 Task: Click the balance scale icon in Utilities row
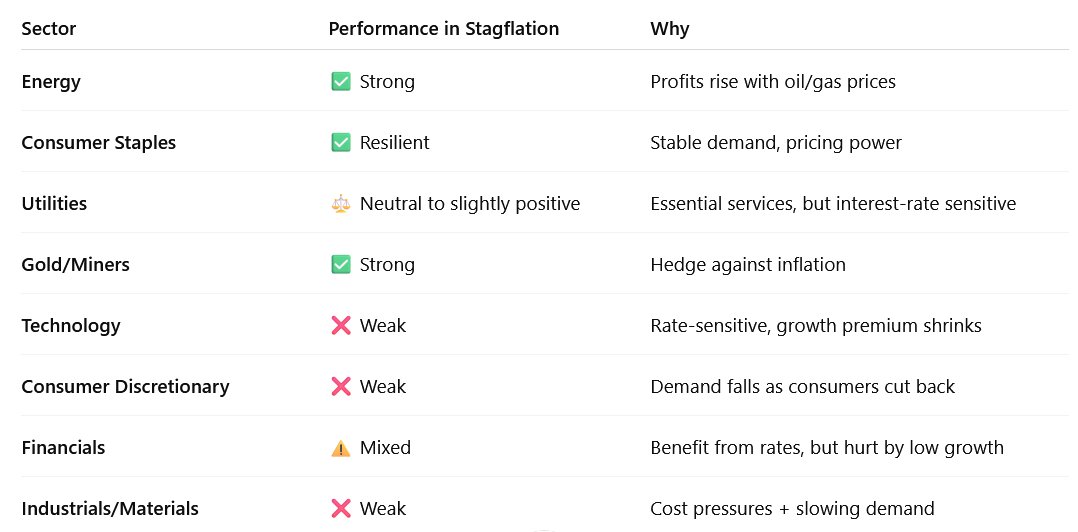(x=341, y=203)
